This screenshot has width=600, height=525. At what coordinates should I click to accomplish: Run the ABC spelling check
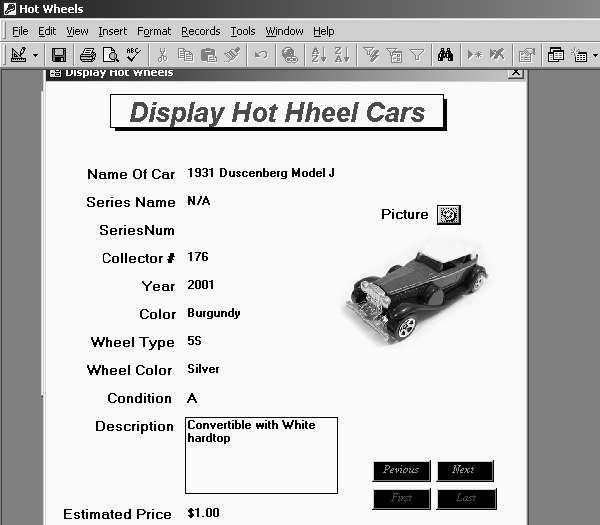click(x=134, y=55)
